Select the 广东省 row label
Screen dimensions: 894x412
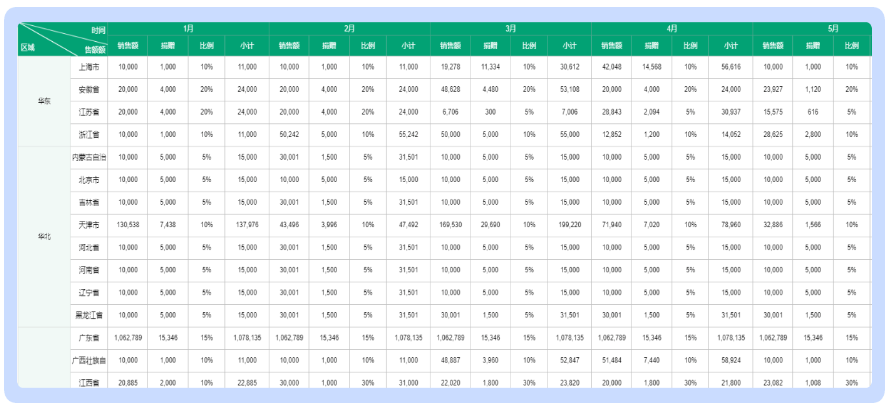click(88, 337)
